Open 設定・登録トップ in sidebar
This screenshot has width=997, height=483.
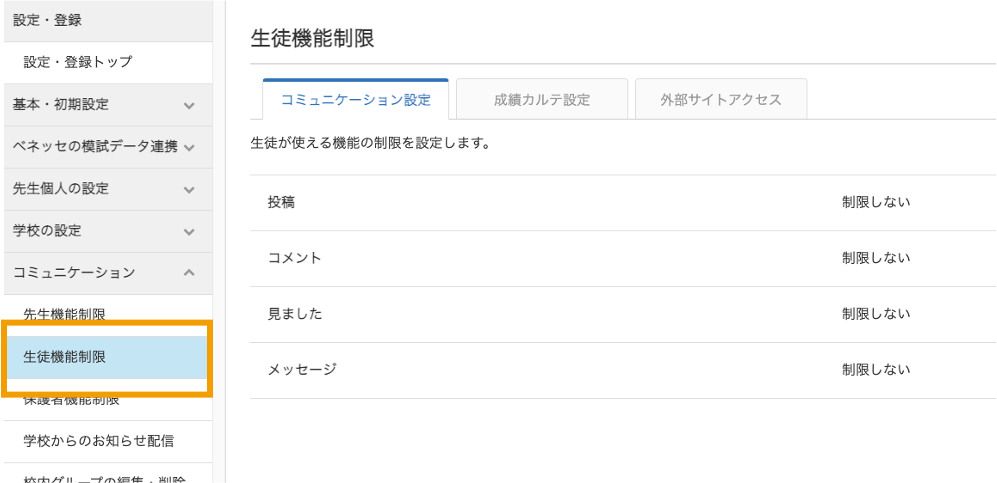[78, 62]
